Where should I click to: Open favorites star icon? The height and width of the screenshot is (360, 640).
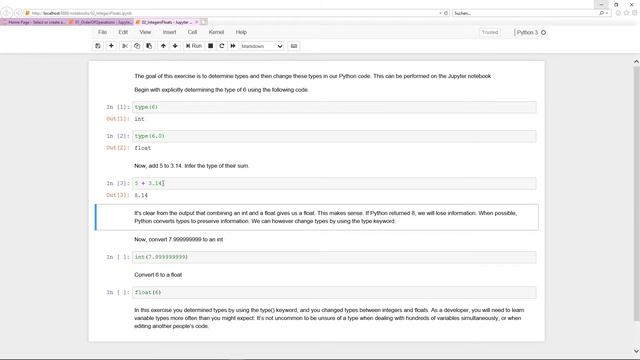627,13
